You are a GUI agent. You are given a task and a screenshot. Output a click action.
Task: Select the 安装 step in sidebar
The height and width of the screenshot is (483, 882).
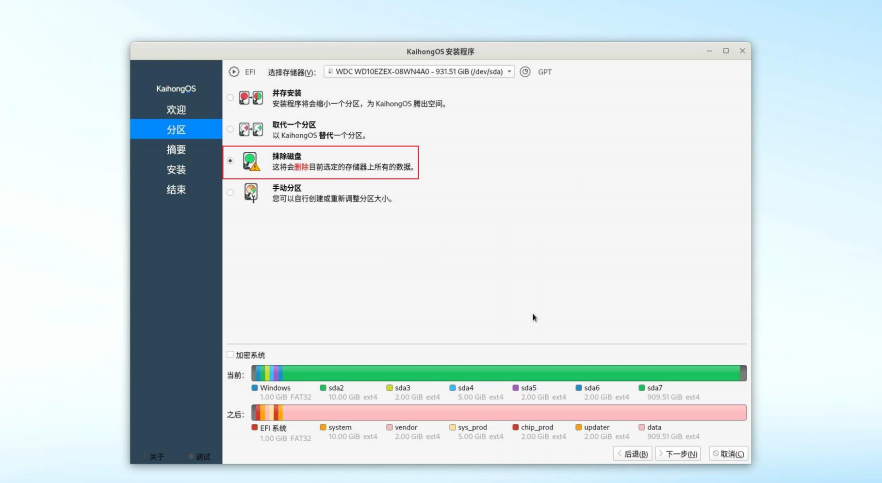pos(176,169)
